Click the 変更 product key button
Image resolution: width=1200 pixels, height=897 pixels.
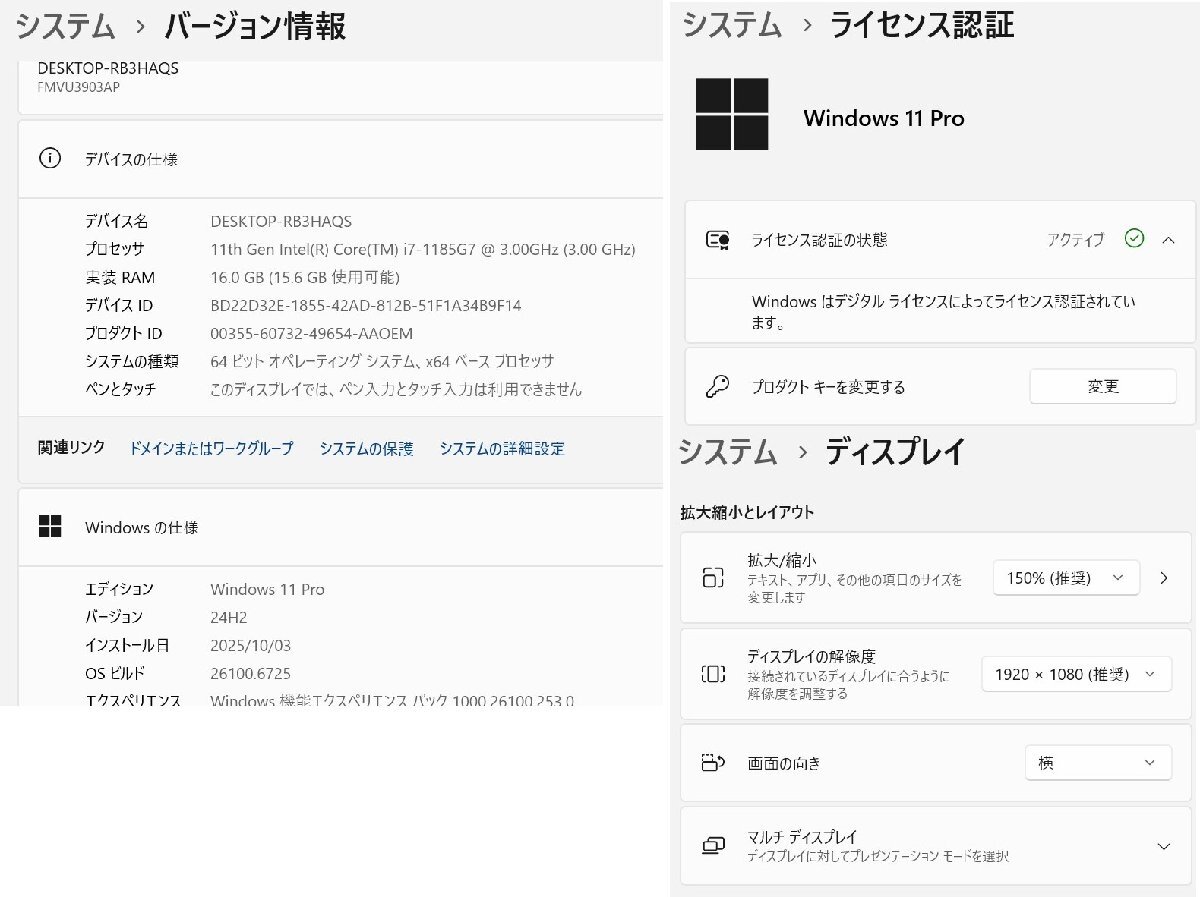tap(1104, 386)
